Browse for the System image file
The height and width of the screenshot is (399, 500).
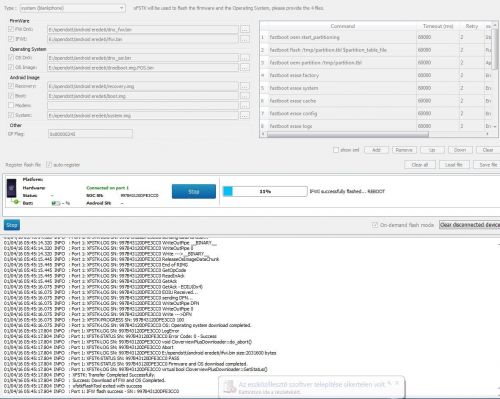pyautogui.click(x=245, y=115)
